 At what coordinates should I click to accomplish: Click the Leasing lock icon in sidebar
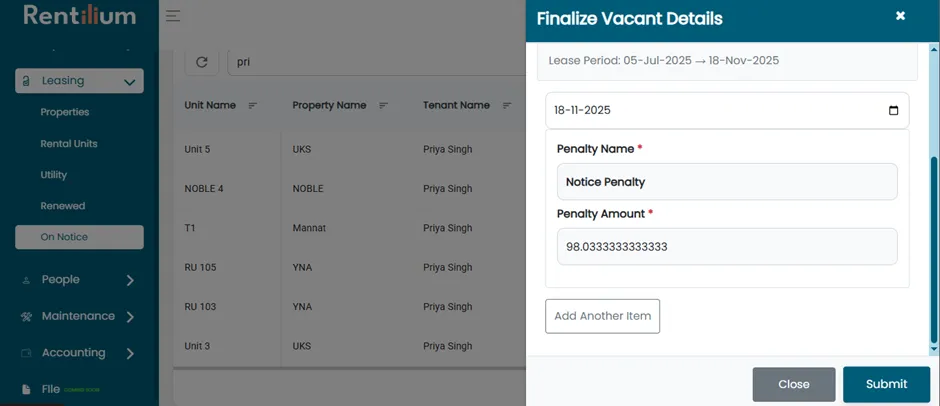(26, 81)
